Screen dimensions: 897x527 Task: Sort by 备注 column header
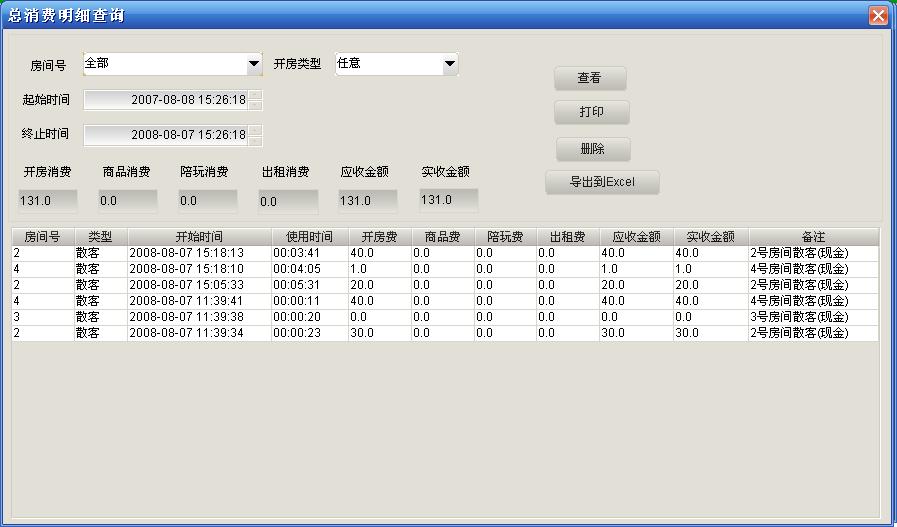(x=813, y=237)
